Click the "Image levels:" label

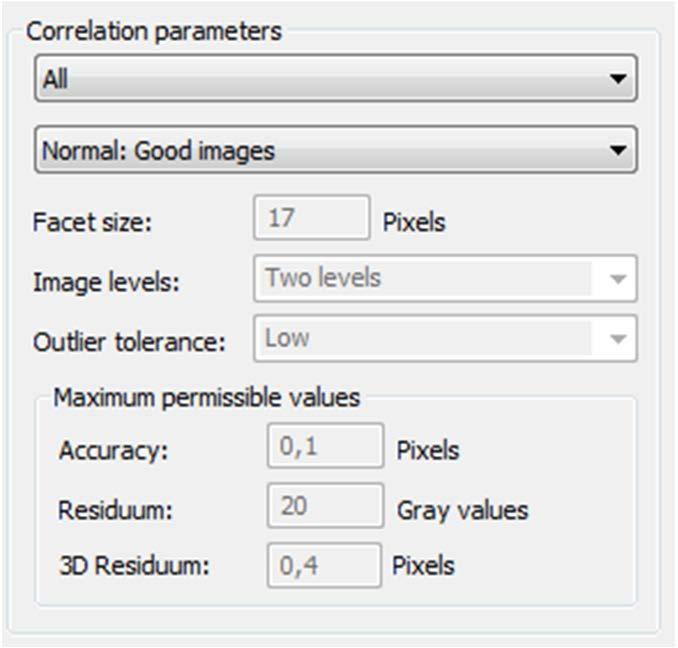pos(106,282)
